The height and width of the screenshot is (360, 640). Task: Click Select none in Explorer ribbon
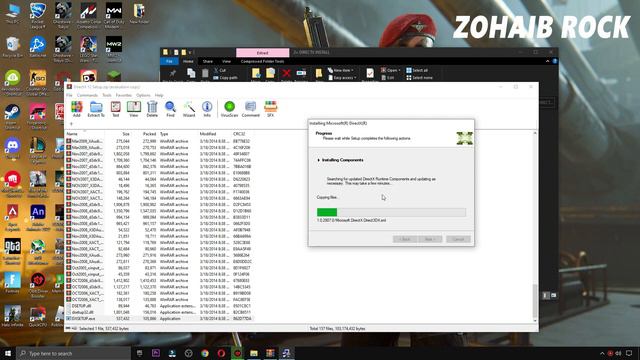(419, 78)
